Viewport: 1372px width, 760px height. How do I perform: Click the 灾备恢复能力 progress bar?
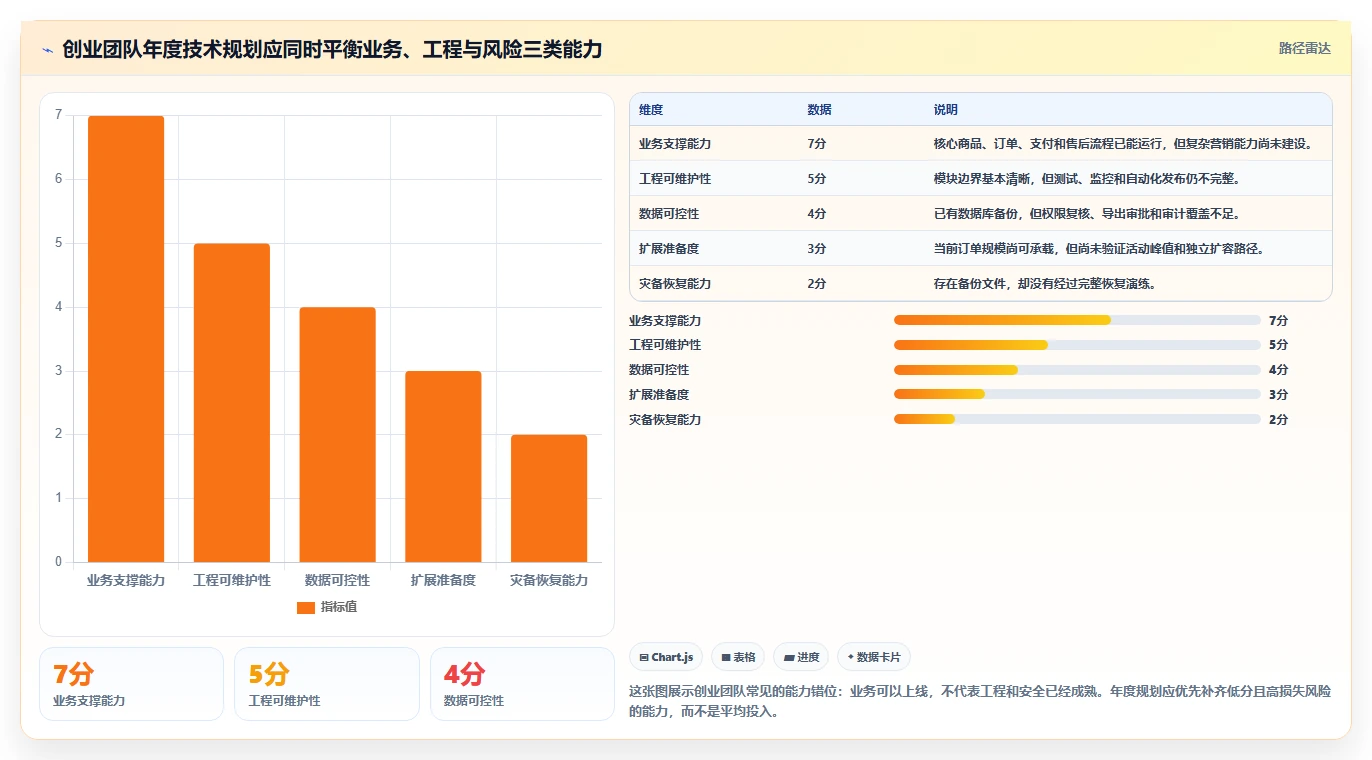[1077, 420]
